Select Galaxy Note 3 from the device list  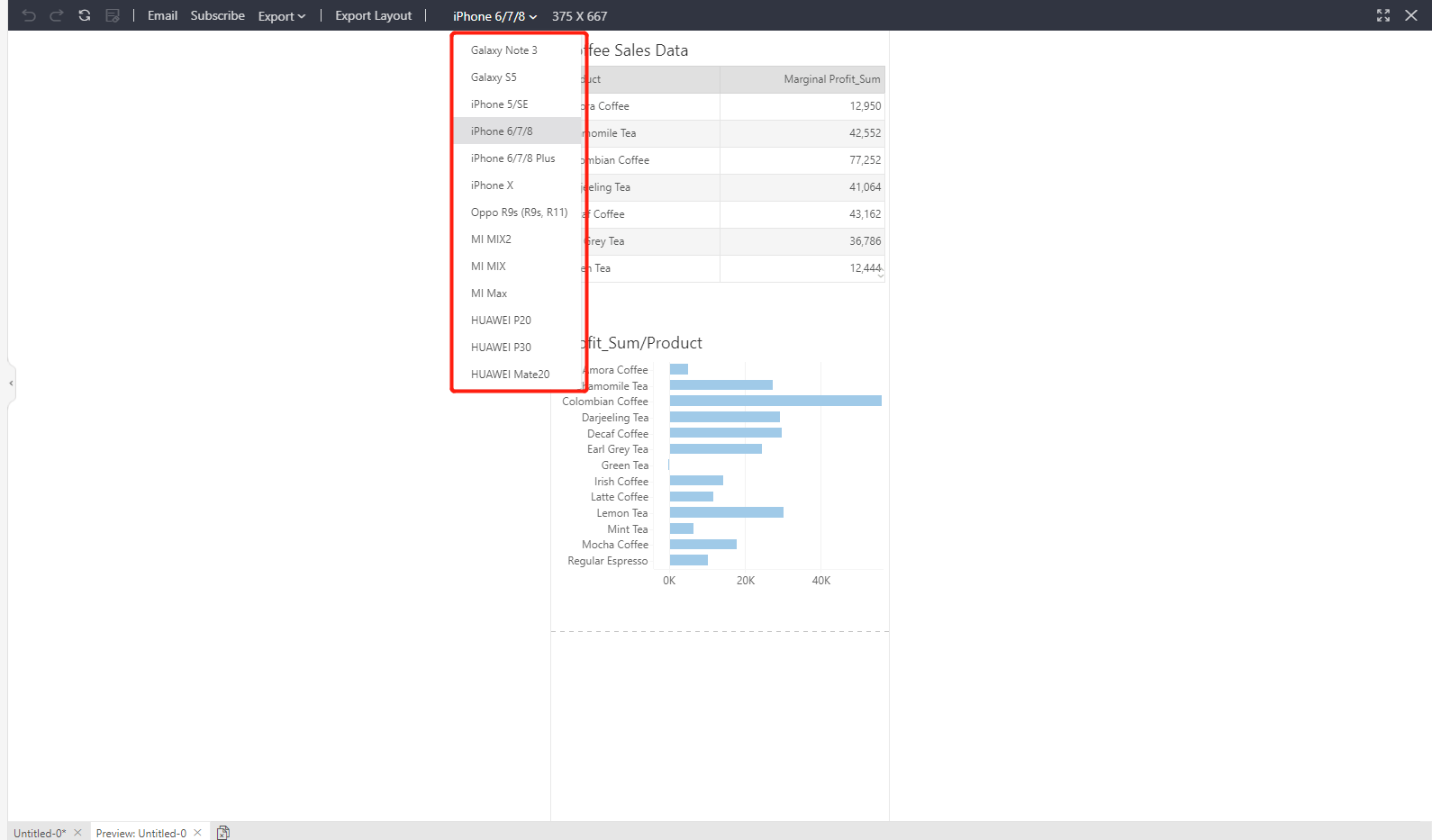pos(518,50)
